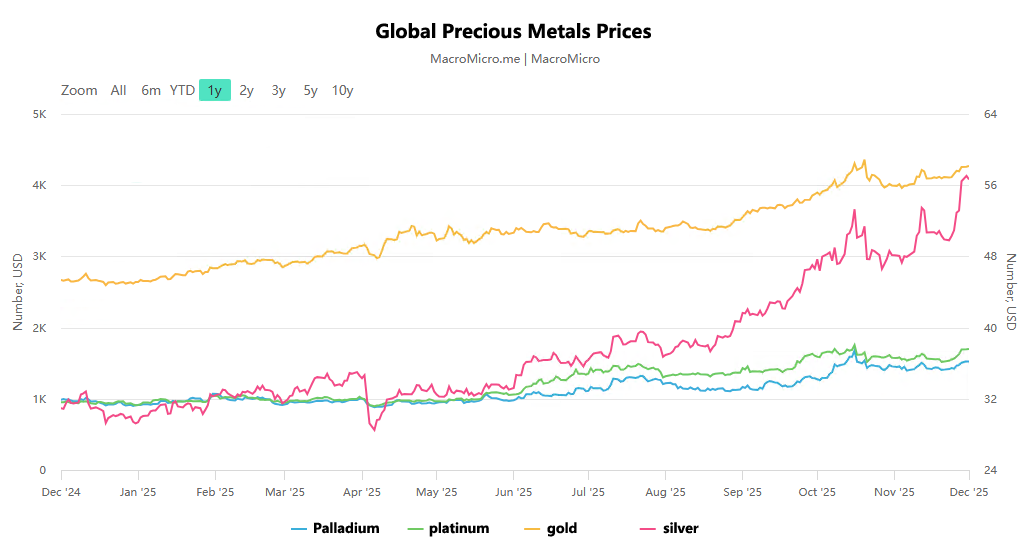Switch chart range to 3y
Screen dimensions: 1027x547
278,90
